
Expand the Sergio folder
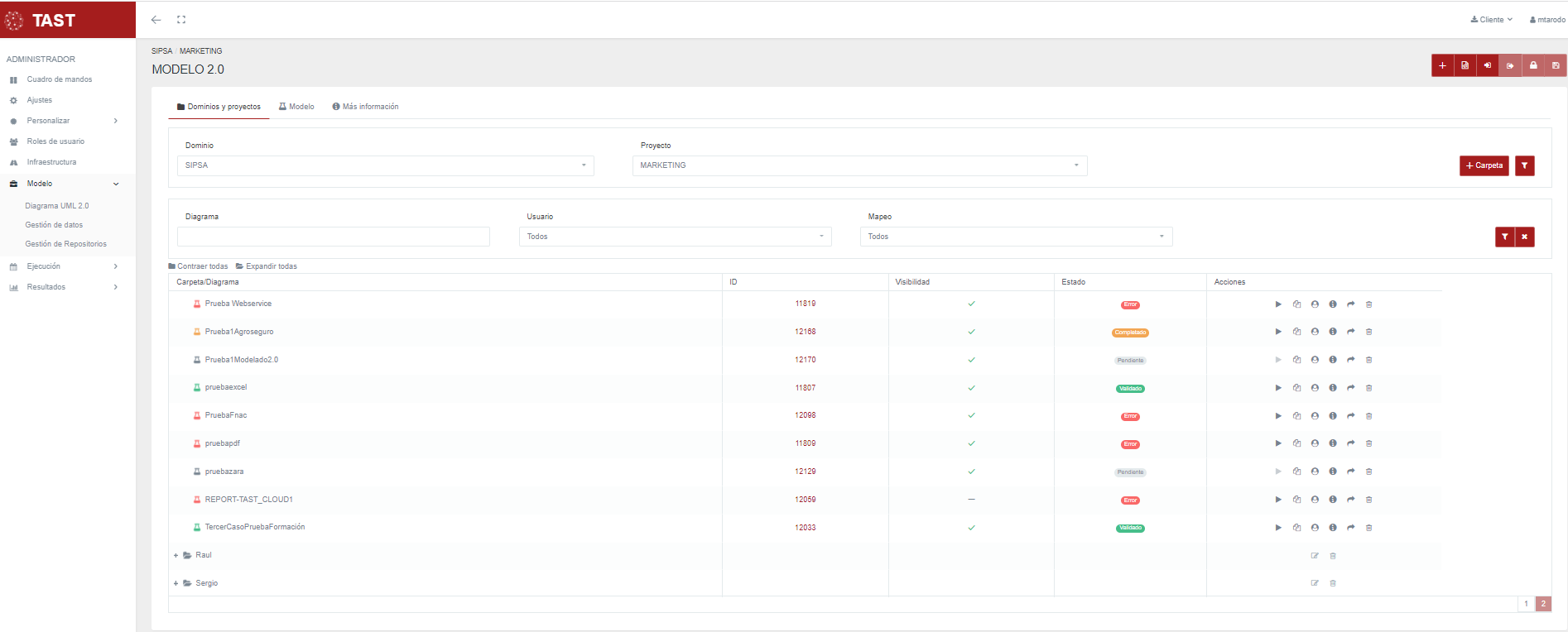click(x=176, y=583)
